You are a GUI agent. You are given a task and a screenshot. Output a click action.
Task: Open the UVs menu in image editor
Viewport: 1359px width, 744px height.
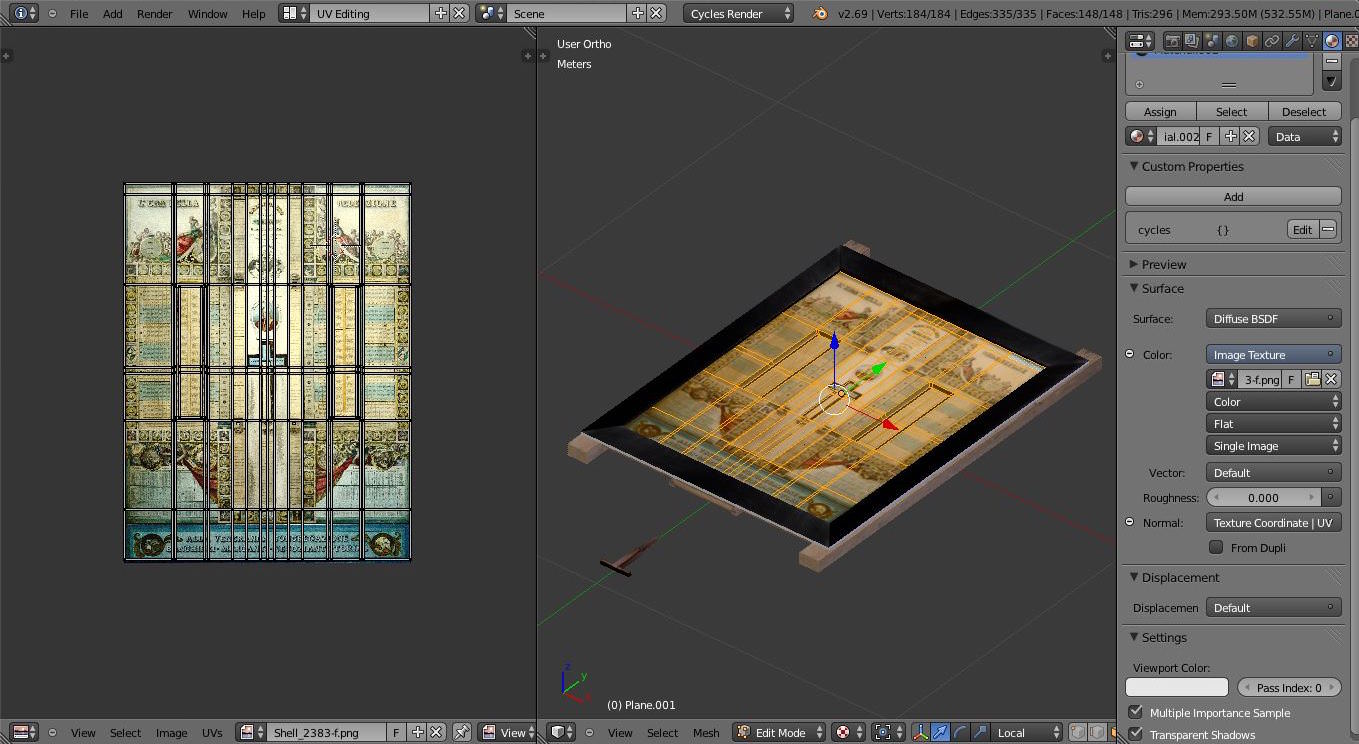coord(212,733)
